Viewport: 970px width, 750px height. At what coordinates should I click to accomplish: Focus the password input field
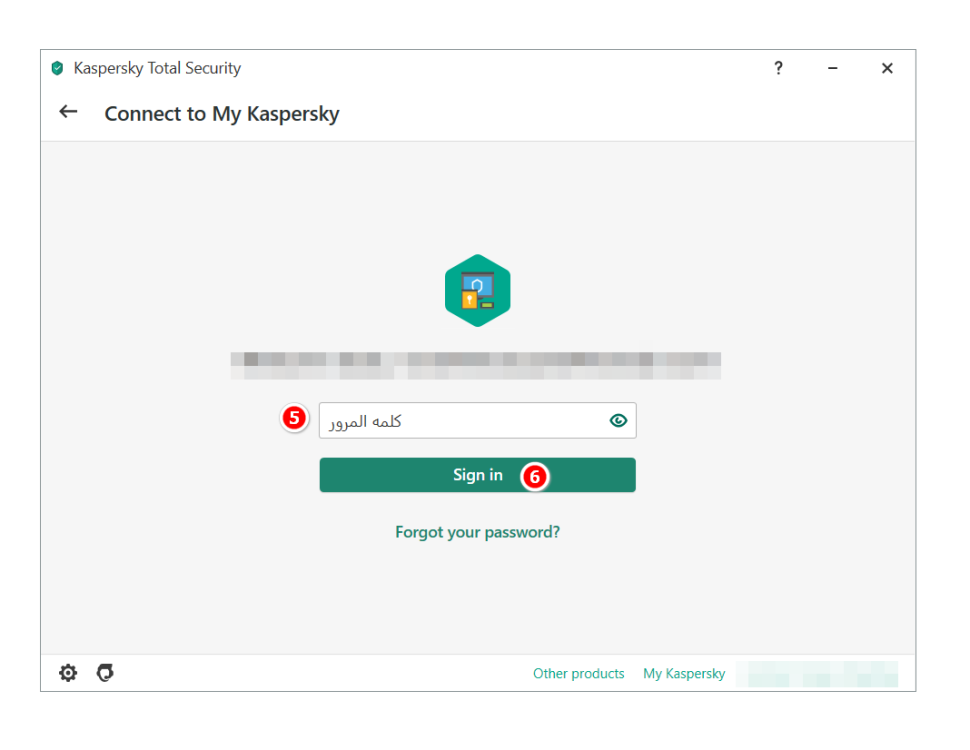pos(460,421)
